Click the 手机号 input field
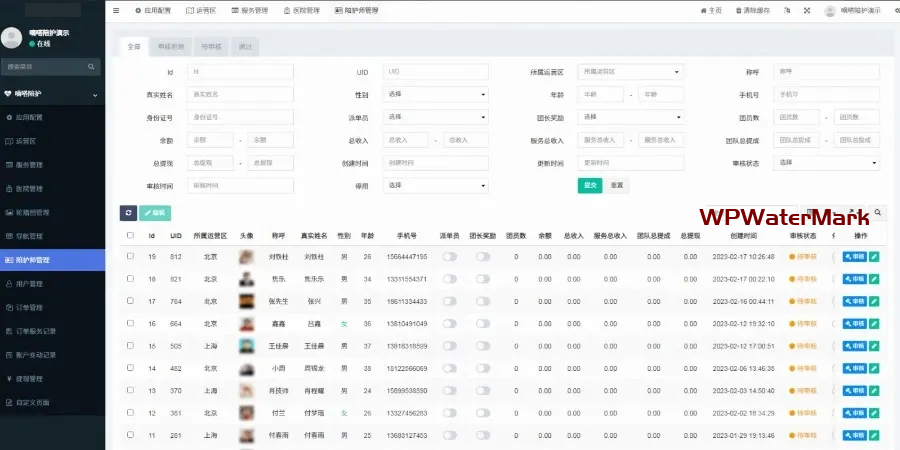 [x=827, y=95]
